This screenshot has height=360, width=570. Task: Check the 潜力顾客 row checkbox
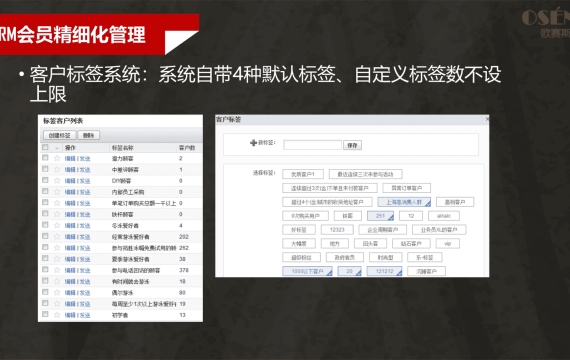point(45,157)
